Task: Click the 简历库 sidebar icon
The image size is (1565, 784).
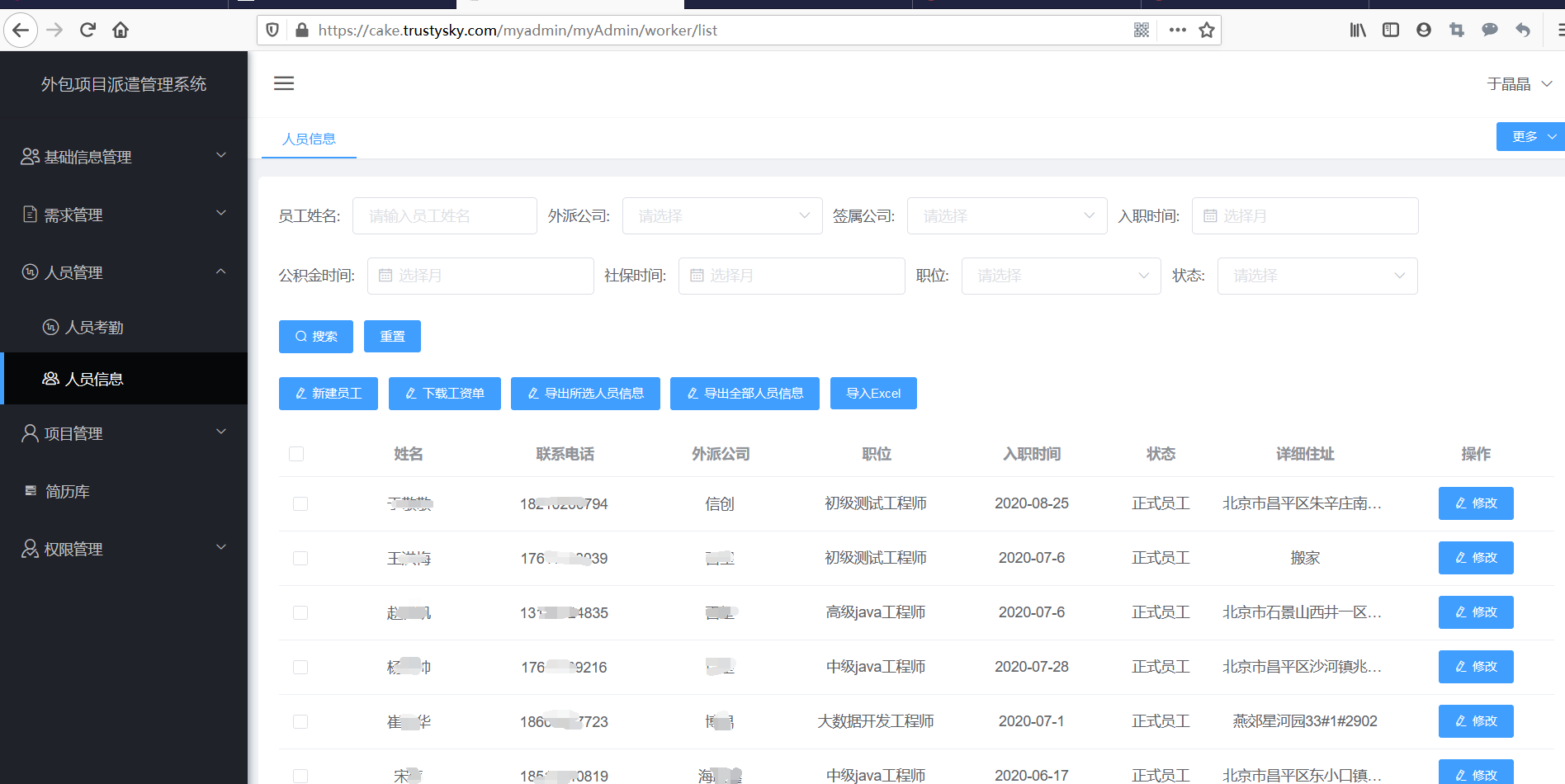Action: 31,491
